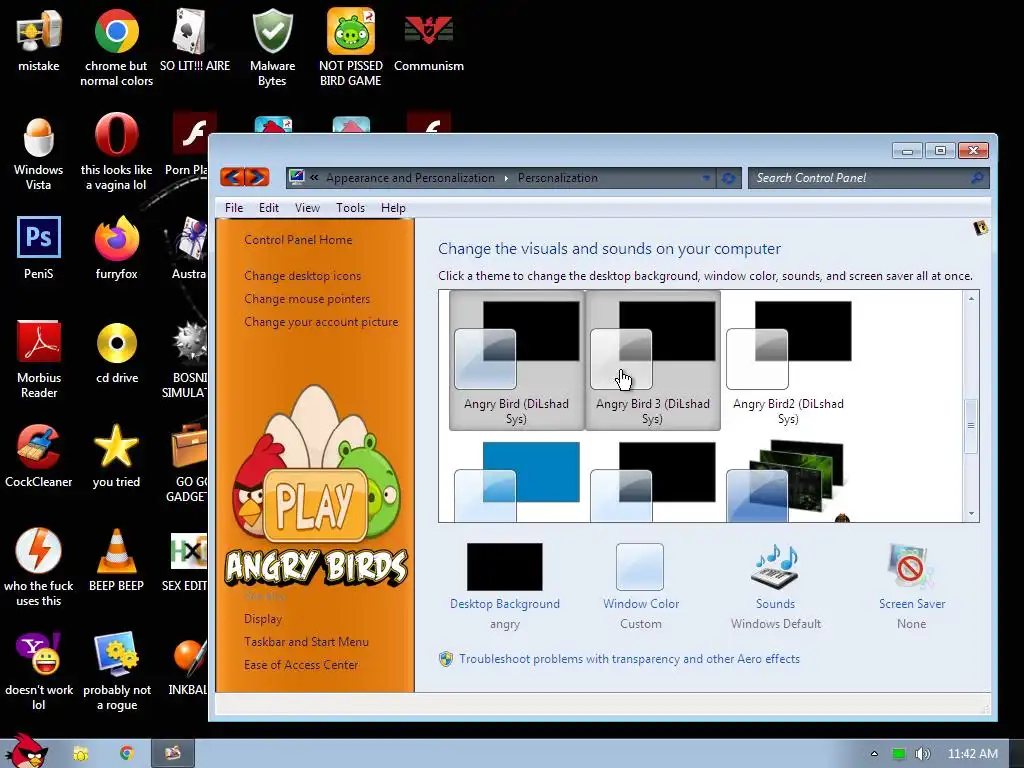
Task: Click the 'doesn't work lol' messenger icon
Action: (x=39, y=671)
